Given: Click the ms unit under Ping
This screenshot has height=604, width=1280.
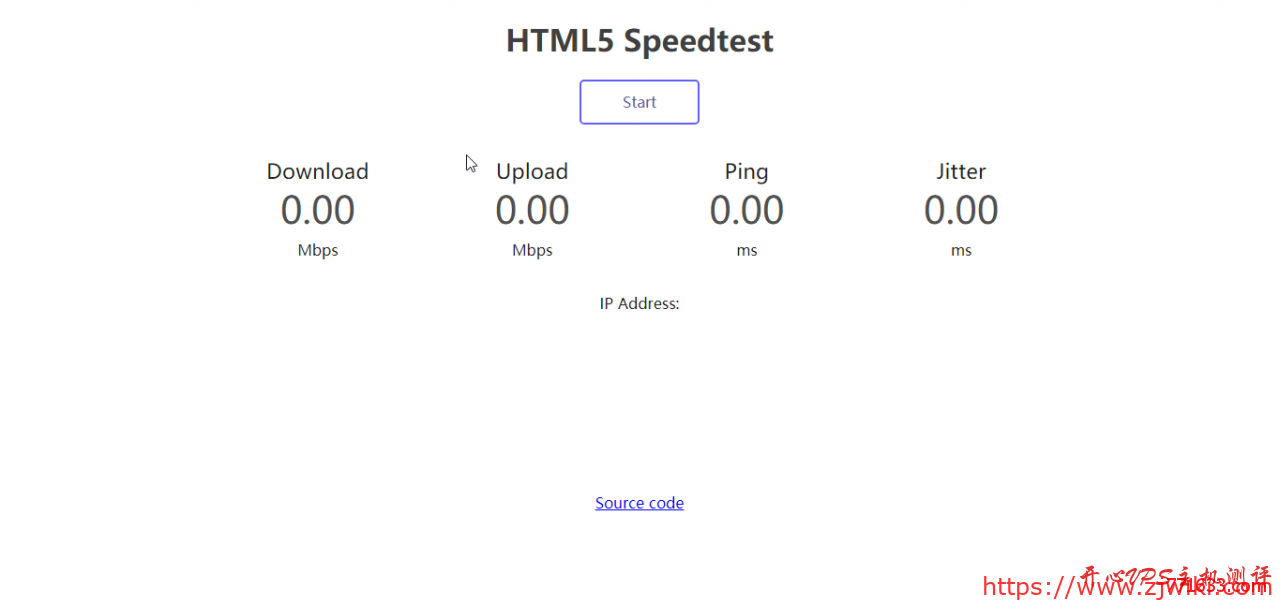Looking at the screenshot, I should [747, 250].
